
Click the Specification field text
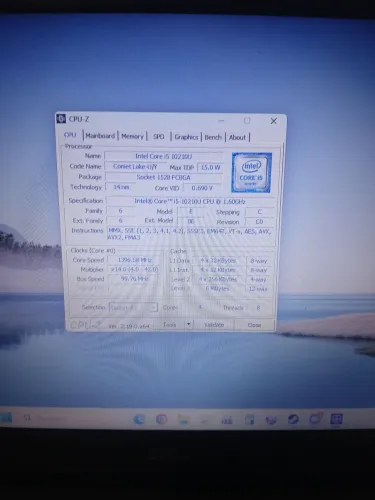[x=190, y=201]
